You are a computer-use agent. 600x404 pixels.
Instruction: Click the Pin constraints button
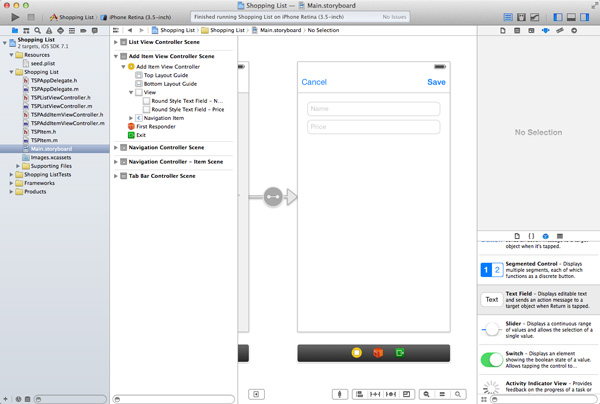tap(375, 394)
